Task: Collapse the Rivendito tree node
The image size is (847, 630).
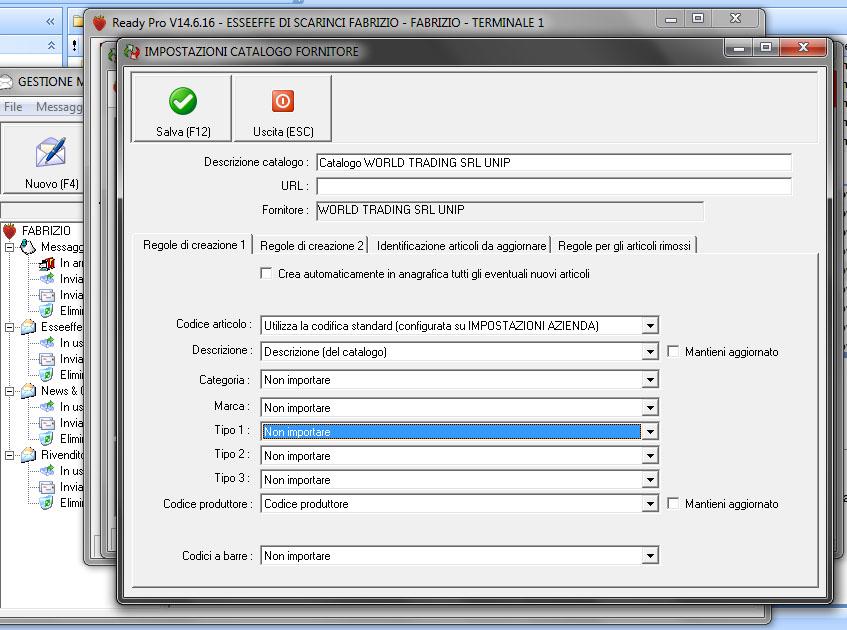Action: 9,455
